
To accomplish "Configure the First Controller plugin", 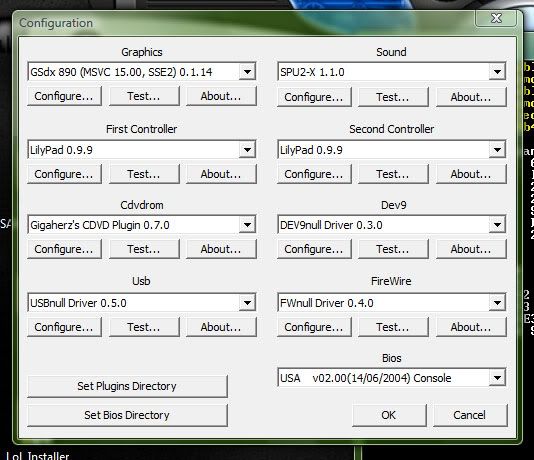I will click(64, 174).
